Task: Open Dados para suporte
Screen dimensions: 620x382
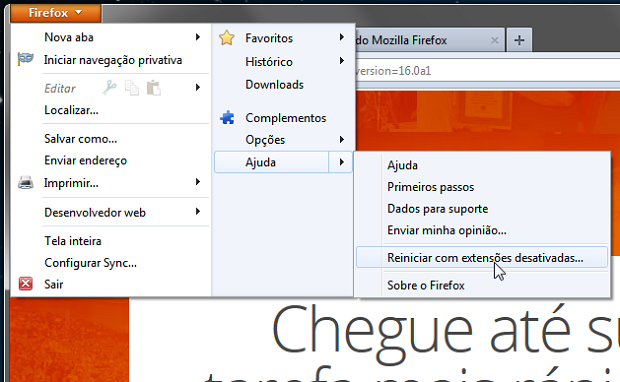Action: (437, 209)
